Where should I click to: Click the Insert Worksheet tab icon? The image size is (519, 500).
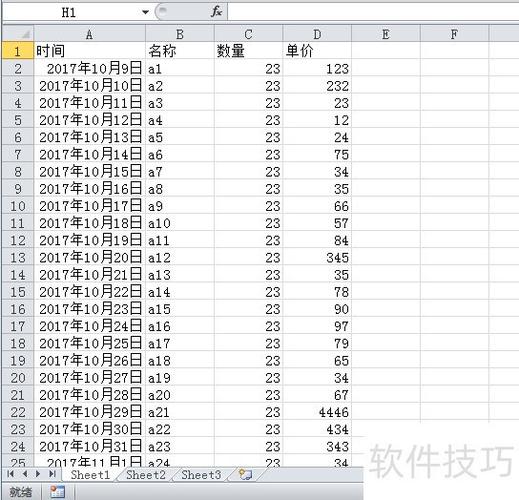(245, 474)
